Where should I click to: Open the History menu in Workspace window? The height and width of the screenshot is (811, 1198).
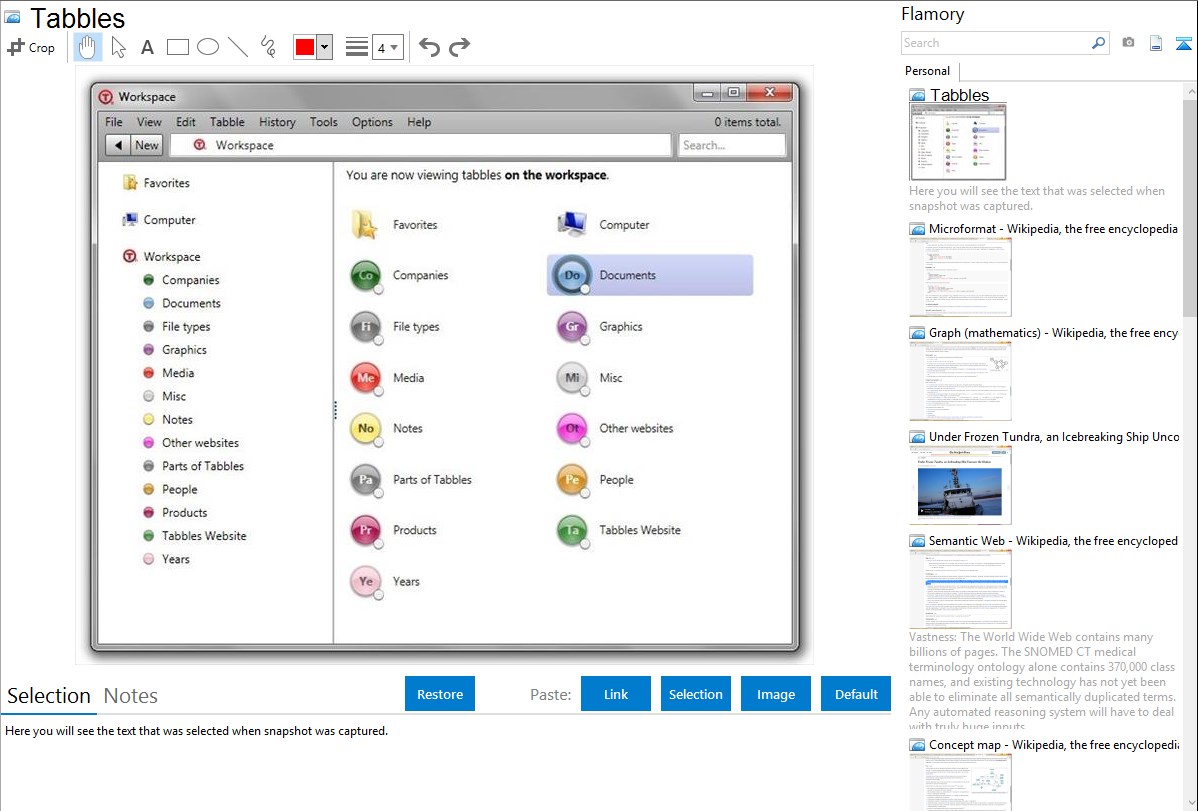coord(277,122)
